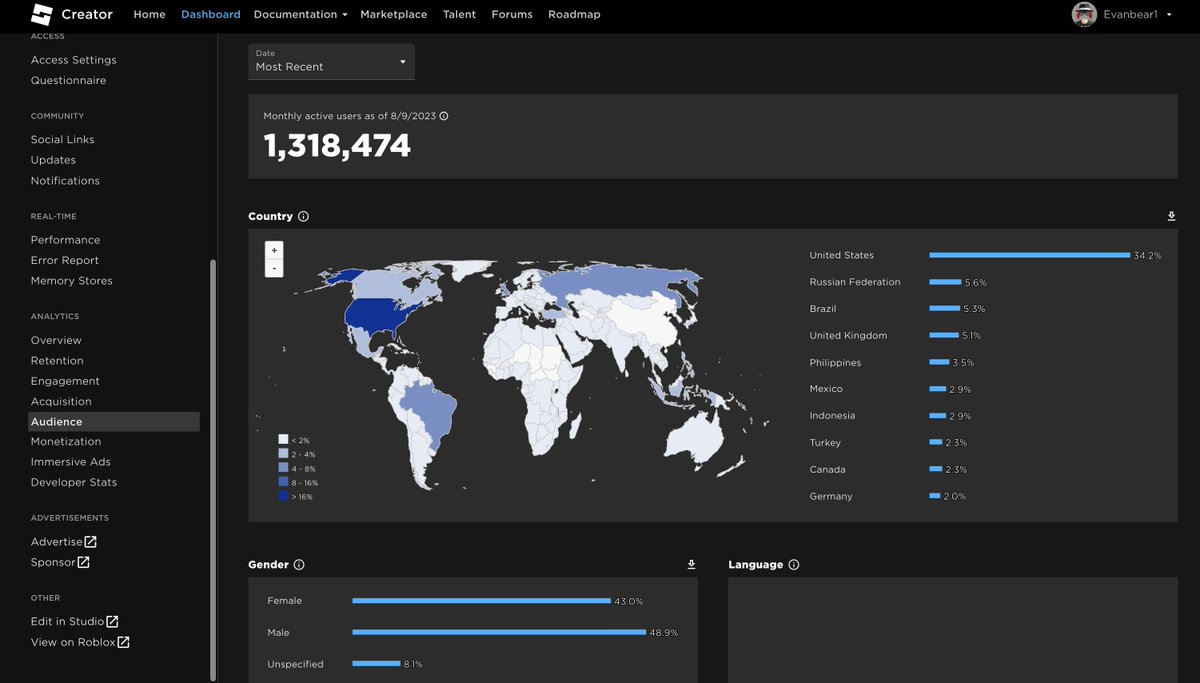The image size is (1200, 683).
Task: Click the monthly active users info icon
Action: (x=444, y=116)
